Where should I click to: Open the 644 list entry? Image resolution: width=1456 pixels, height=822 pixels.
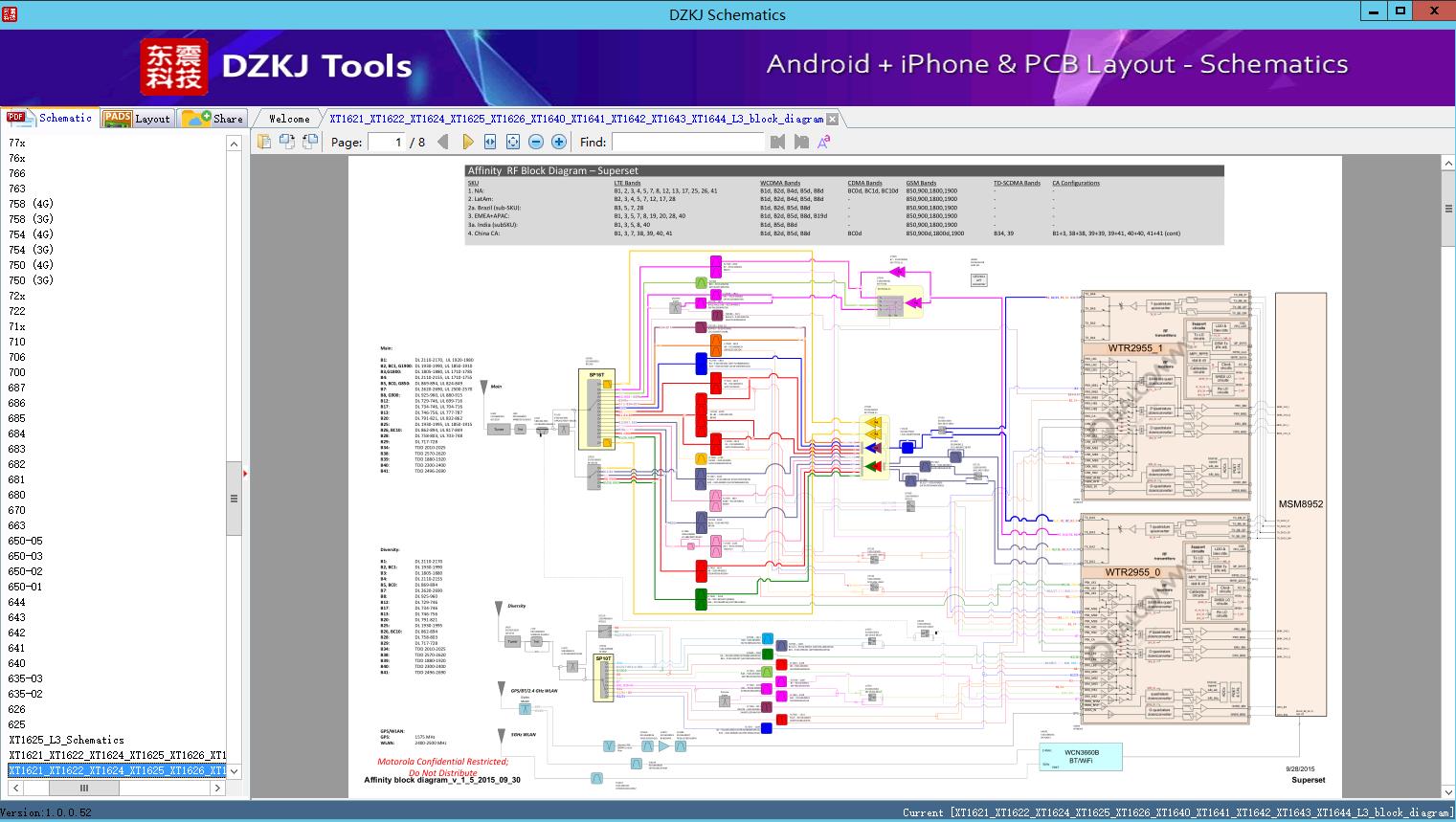pos(17,602)
